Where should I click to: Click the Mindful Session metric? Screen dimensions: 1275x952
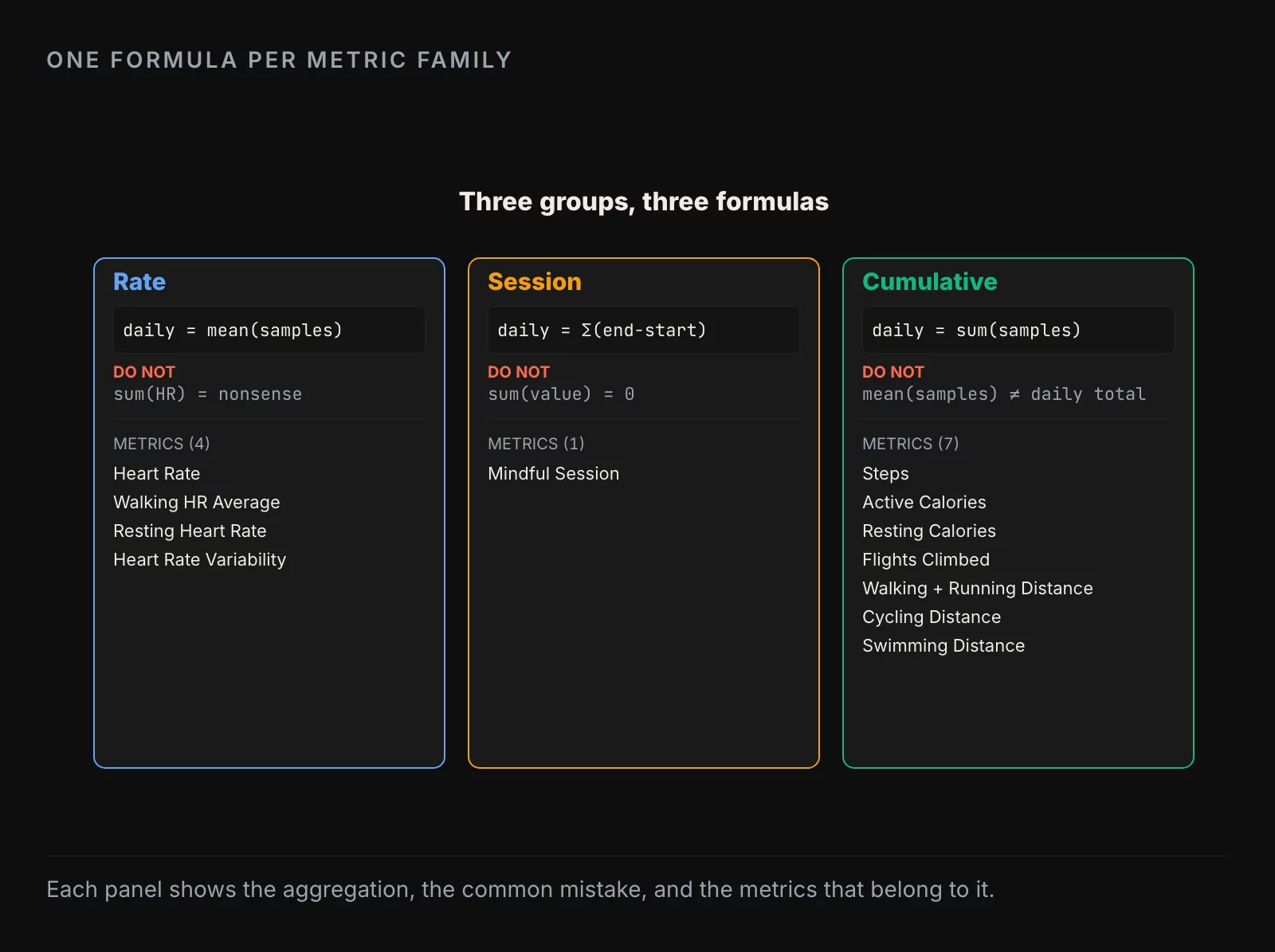(x=554, y=473)
